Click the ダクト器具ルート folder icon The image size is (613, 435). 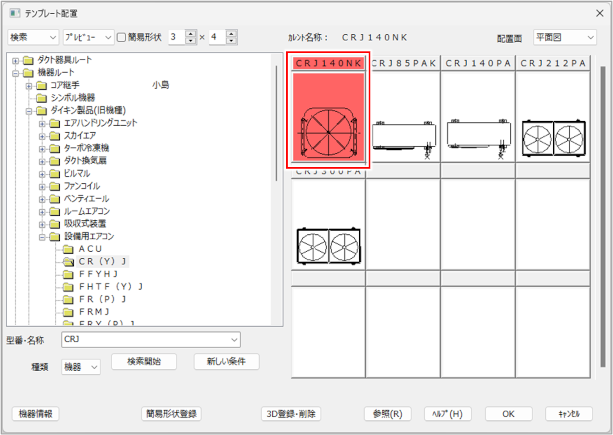tap(29, 60)
